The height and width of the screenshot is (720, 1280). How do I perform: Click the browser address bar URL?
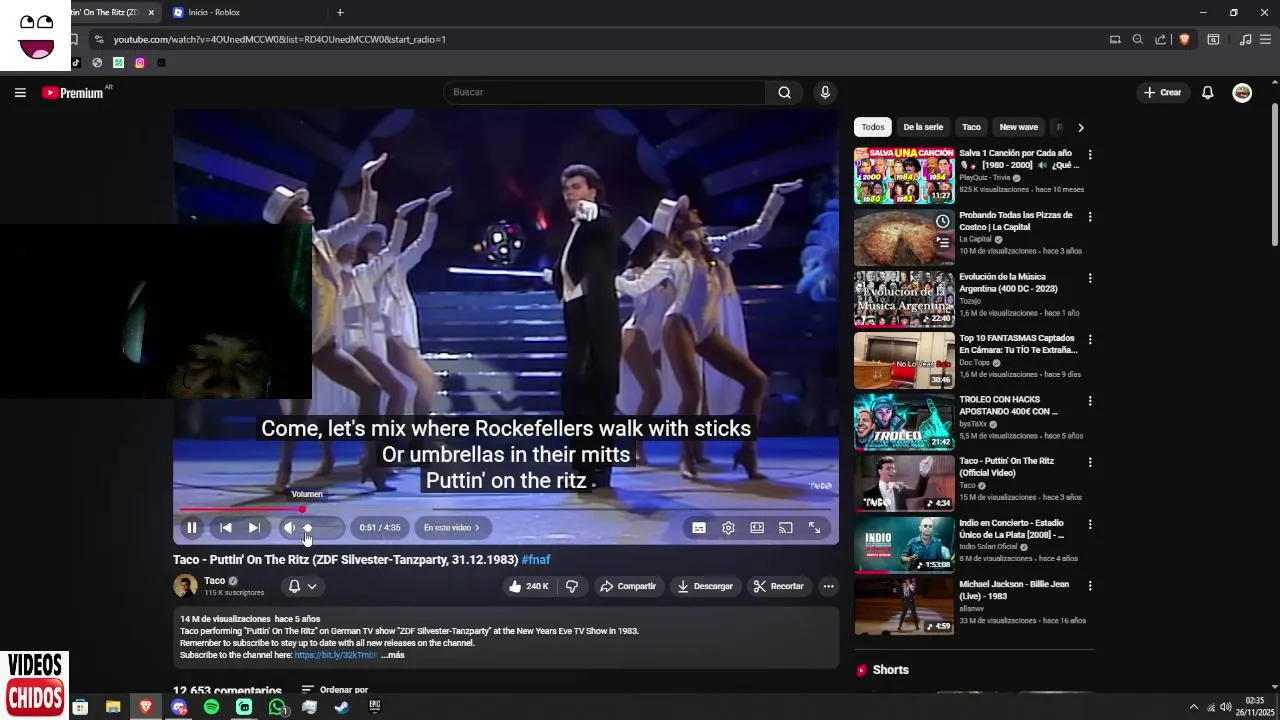(x=280, y=39)
